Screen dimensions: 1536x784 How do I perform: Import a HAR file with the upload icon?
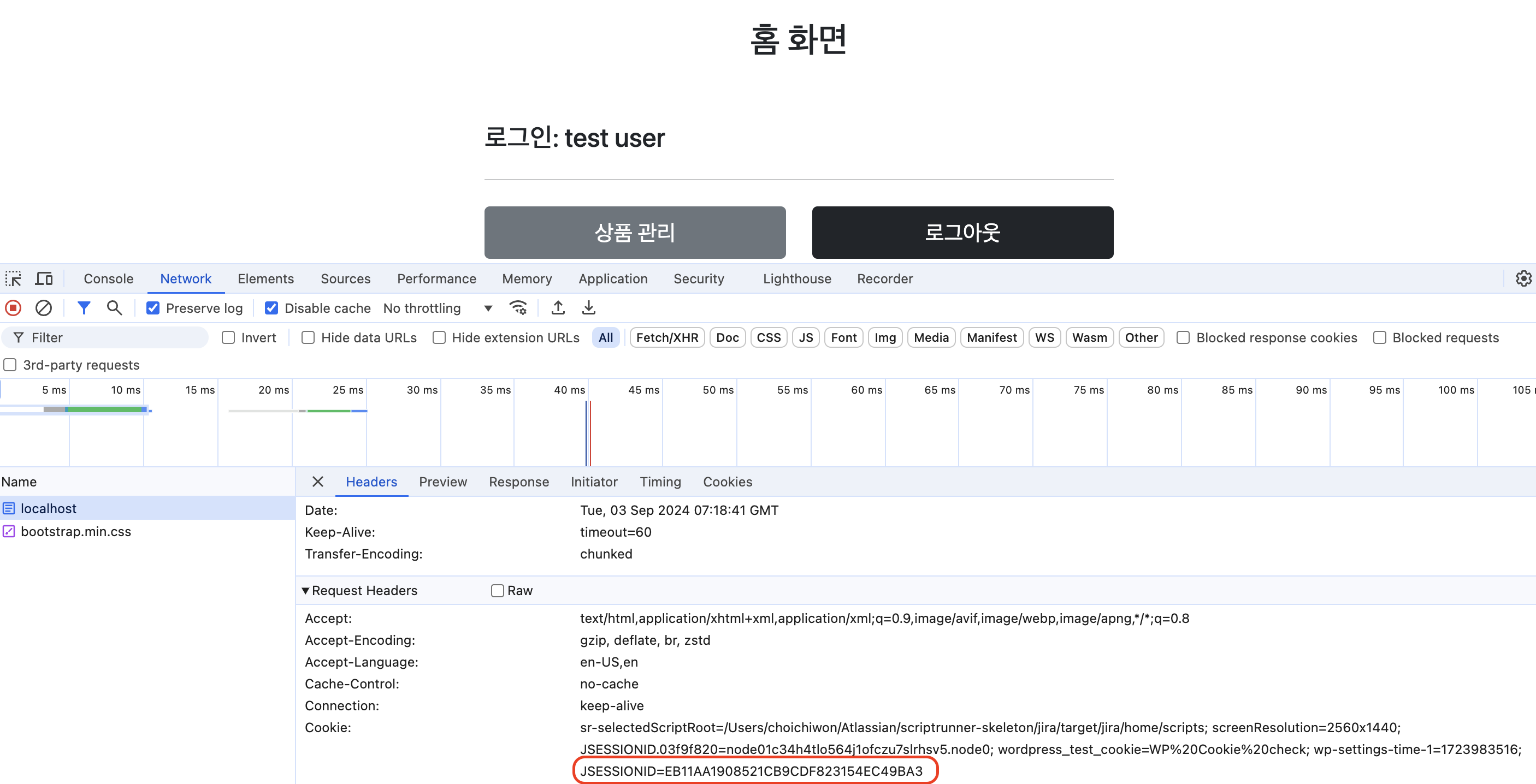[x=558, y=307]
